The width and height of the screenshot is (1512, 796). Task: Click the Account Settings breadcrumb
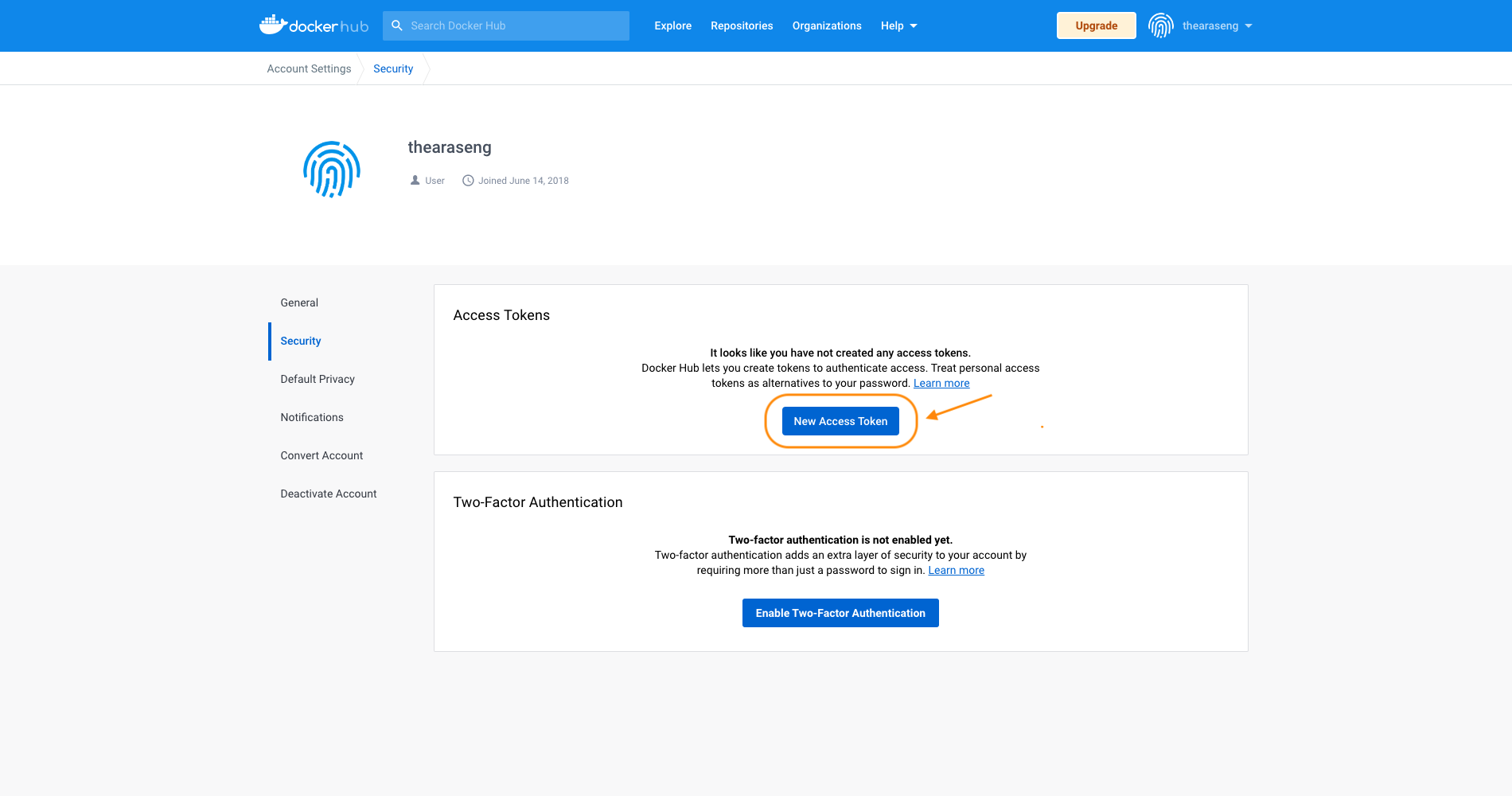click(309, 68)
